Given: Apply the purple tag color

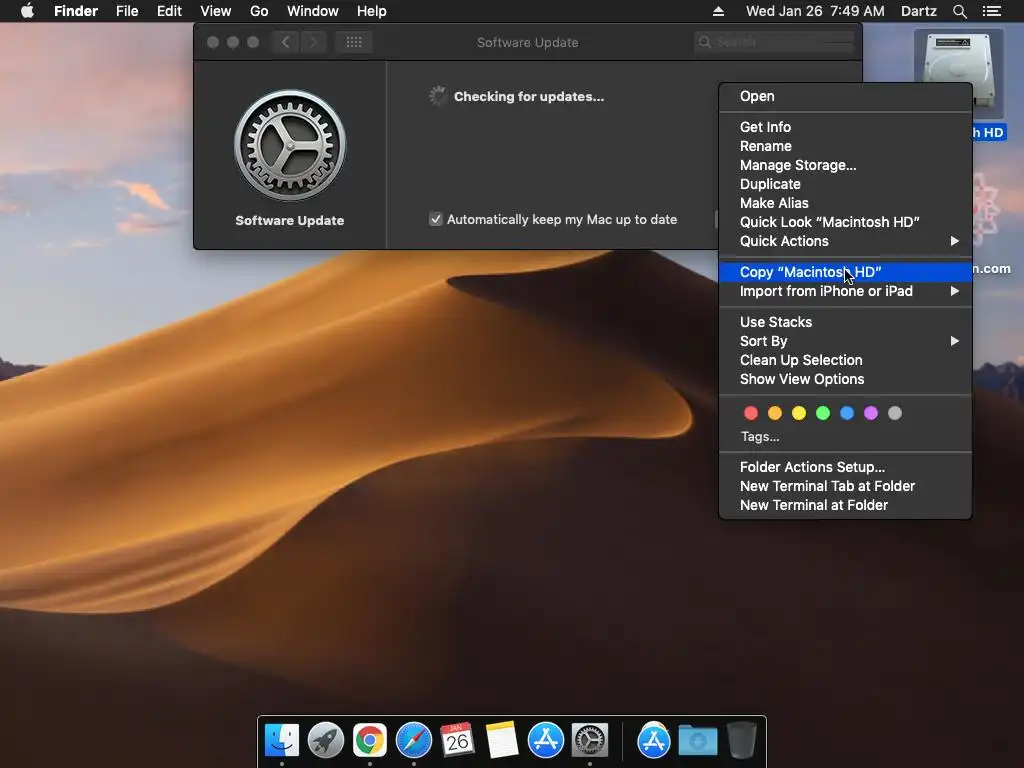Looking at the screenshot, I should coord(871,413).
